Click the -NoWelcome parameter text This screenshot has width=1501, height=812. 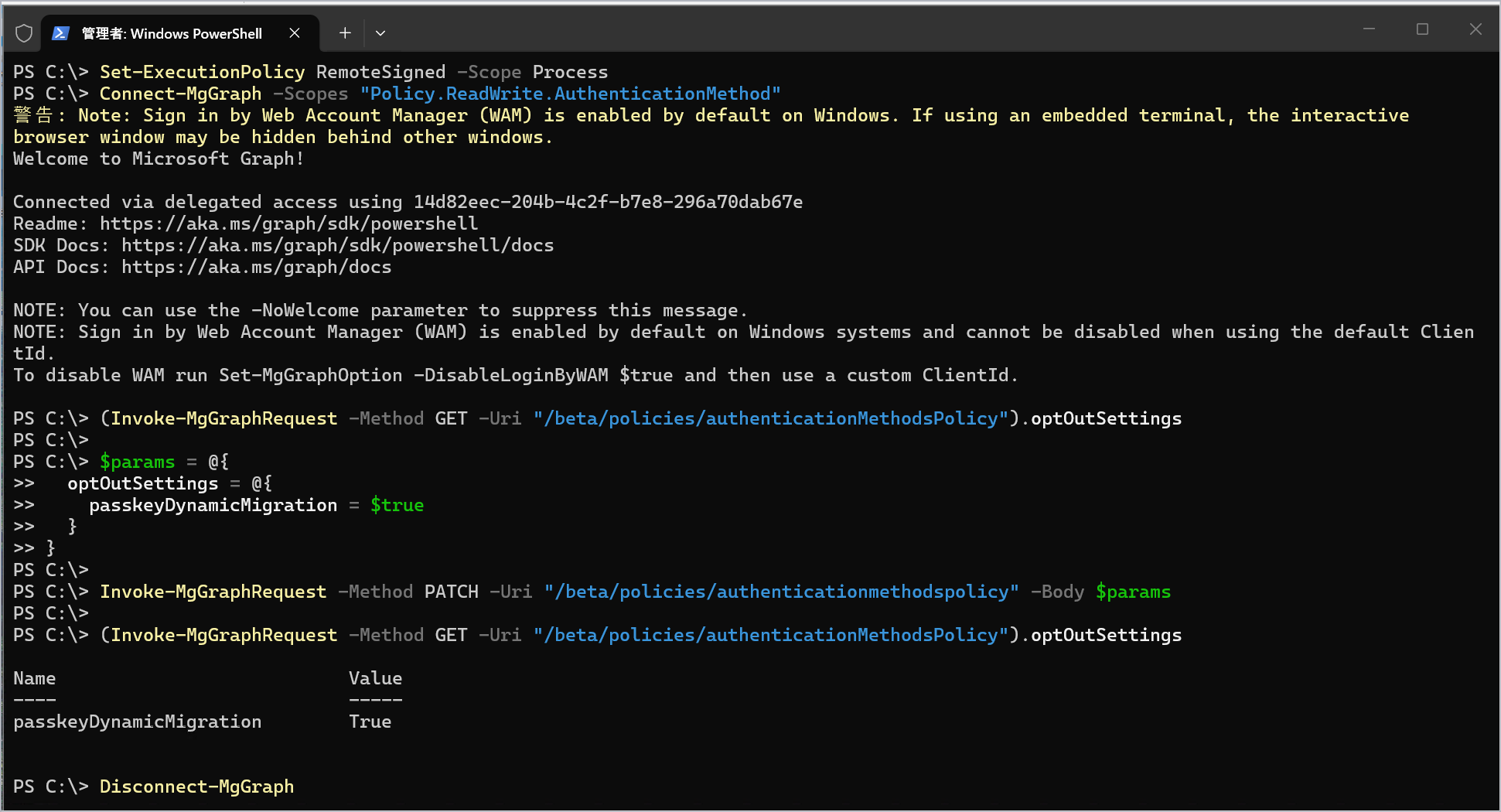coord(305,310)
